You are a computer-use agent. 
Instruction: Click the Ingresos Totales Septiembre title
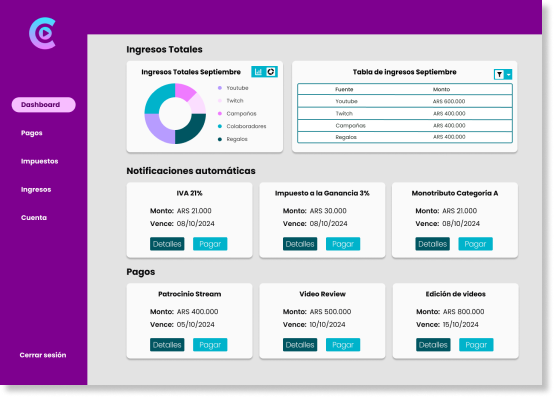pyautogui.click(x=191, y=72)
